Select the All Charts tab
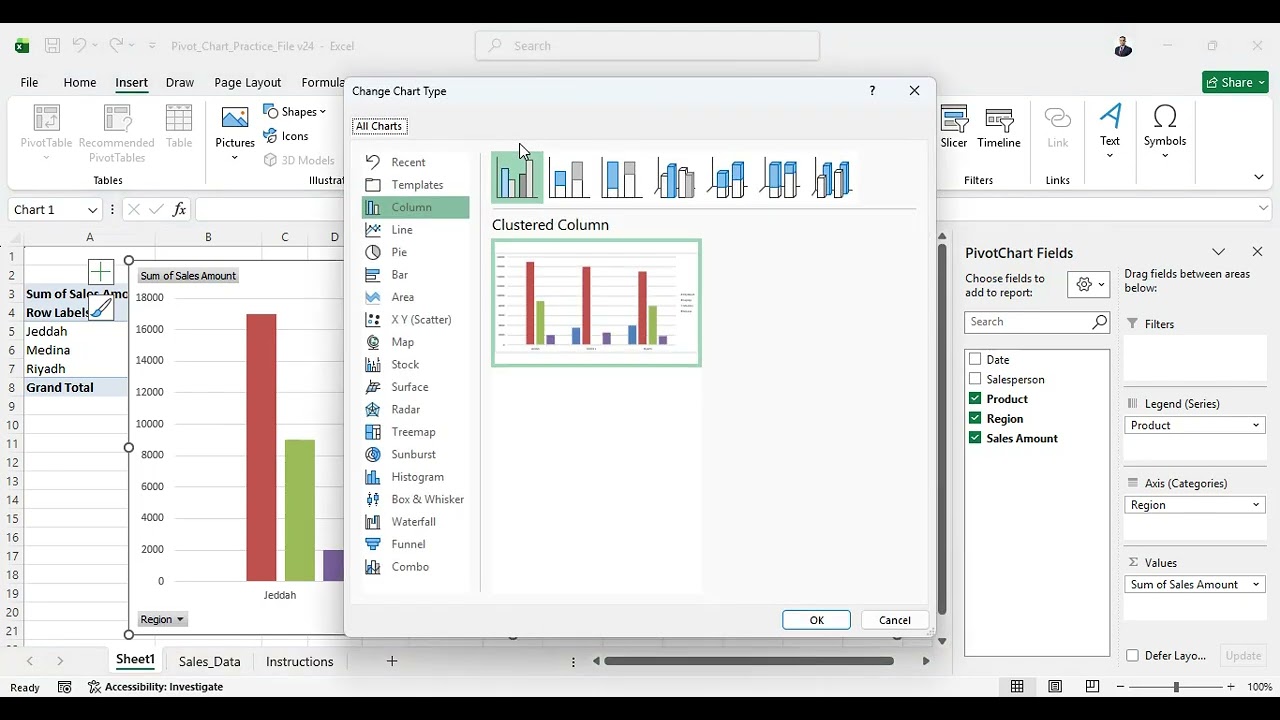This screenshot has width=1280, height=720. 379,126
